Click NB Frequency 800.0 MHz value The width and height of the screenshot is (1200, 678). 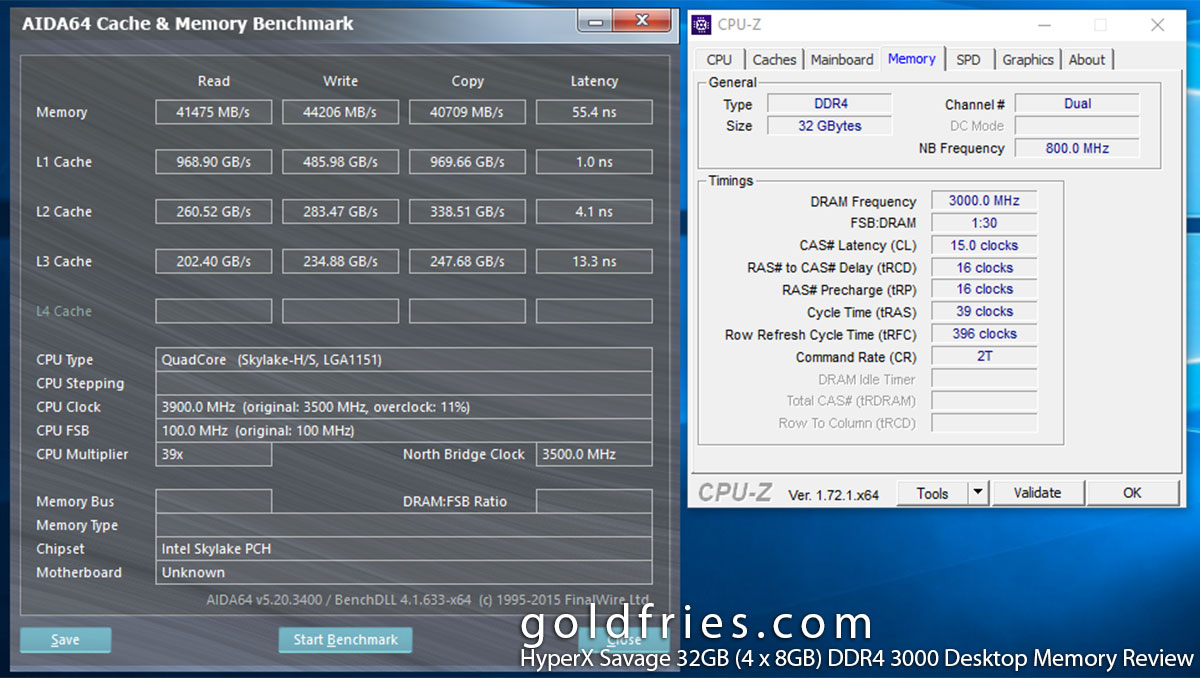click(1077, 148)
